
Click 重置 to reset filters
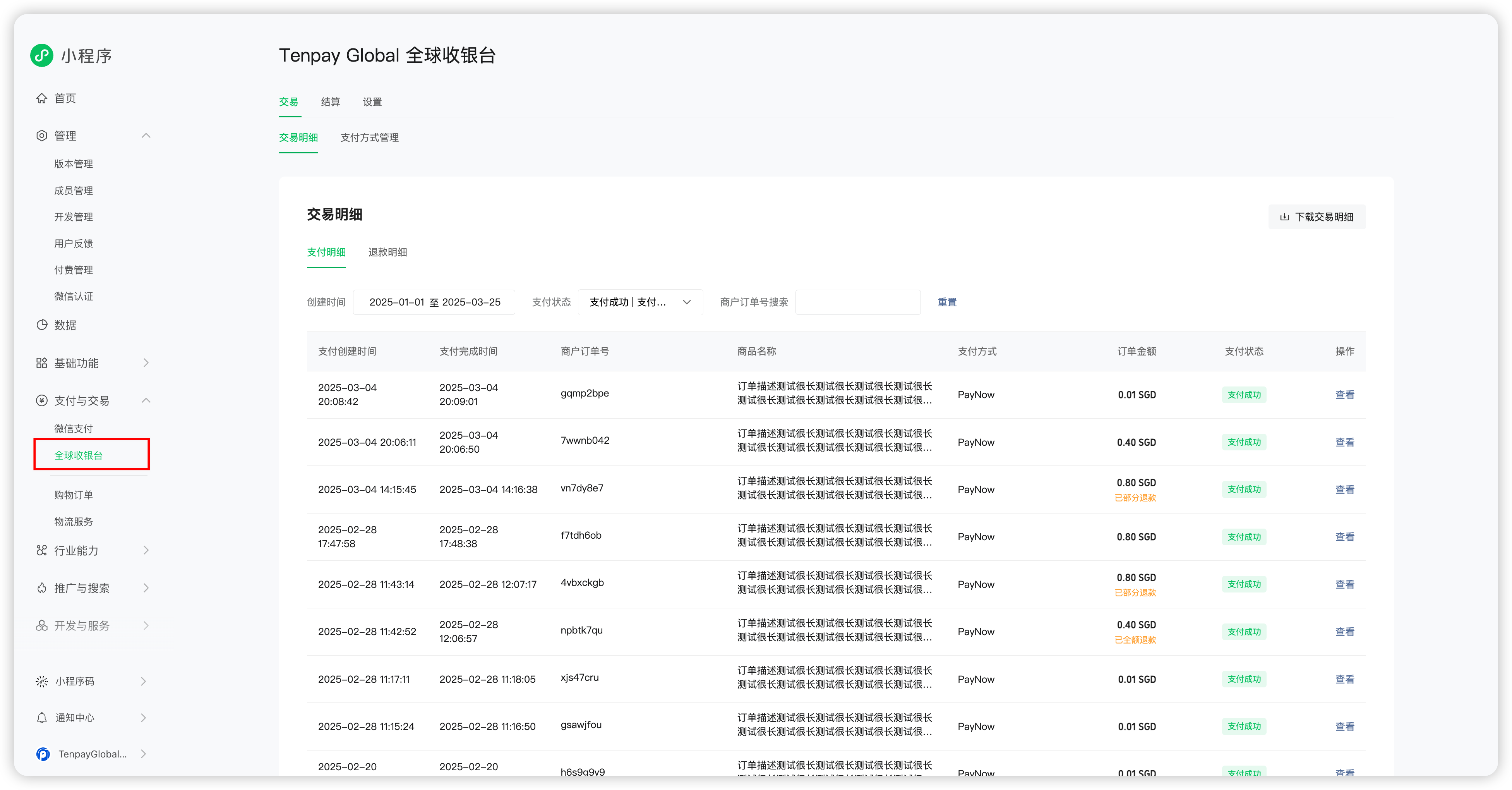[x=947, y=302]
